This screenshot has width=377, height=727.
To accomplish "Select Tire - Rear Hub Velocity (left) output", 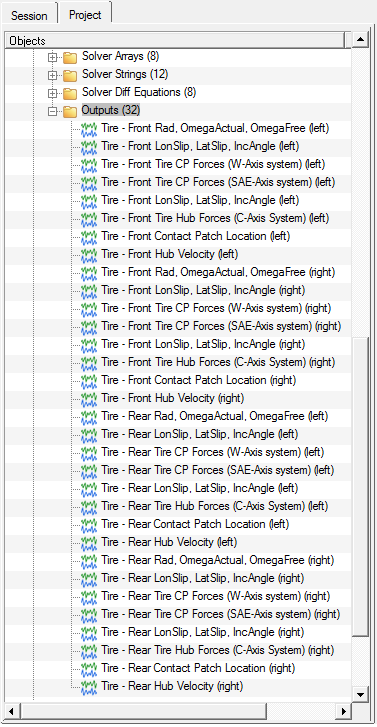I will 169,542.
